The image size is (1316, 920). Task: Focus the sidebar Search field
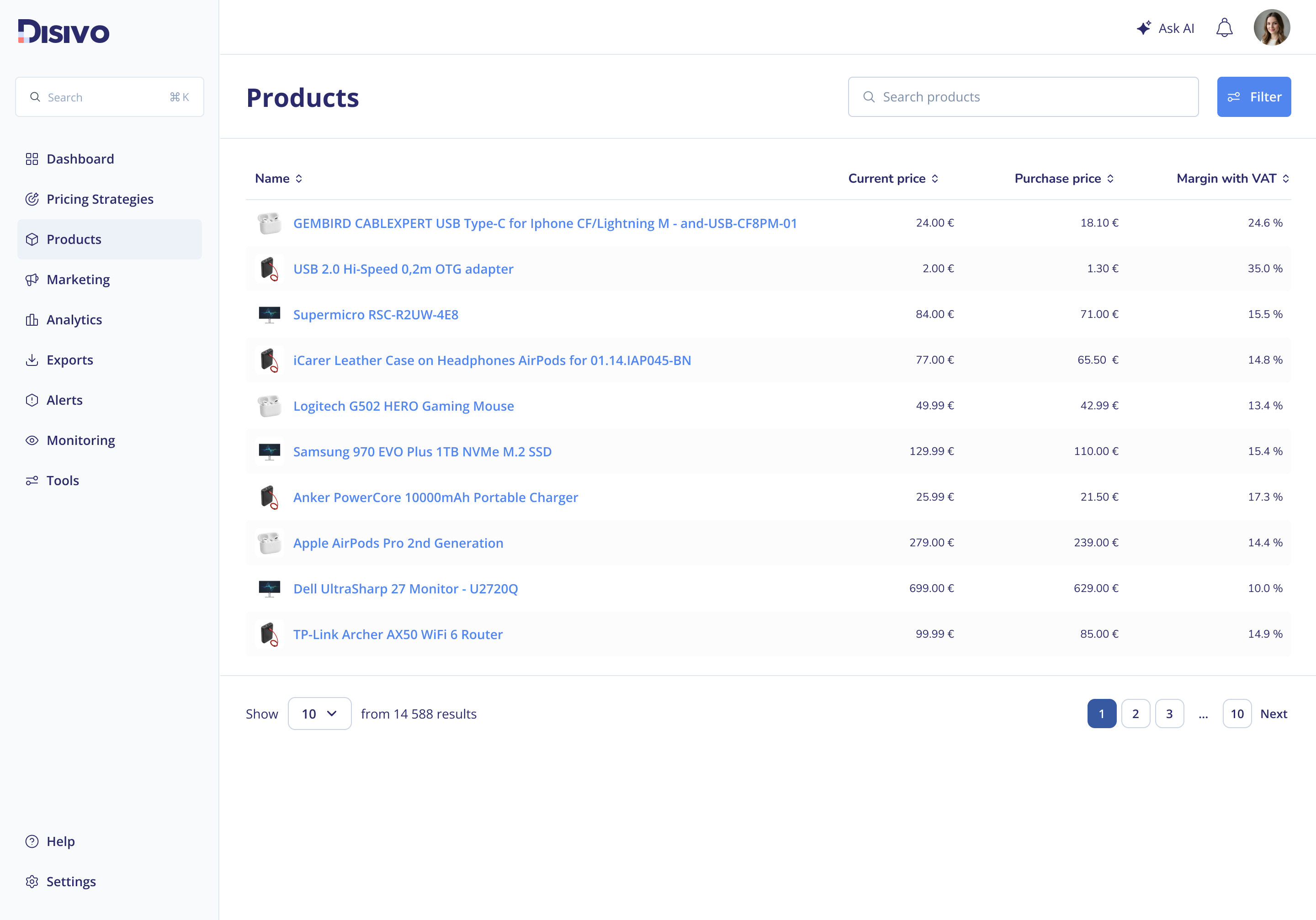[x=110, y=97]
